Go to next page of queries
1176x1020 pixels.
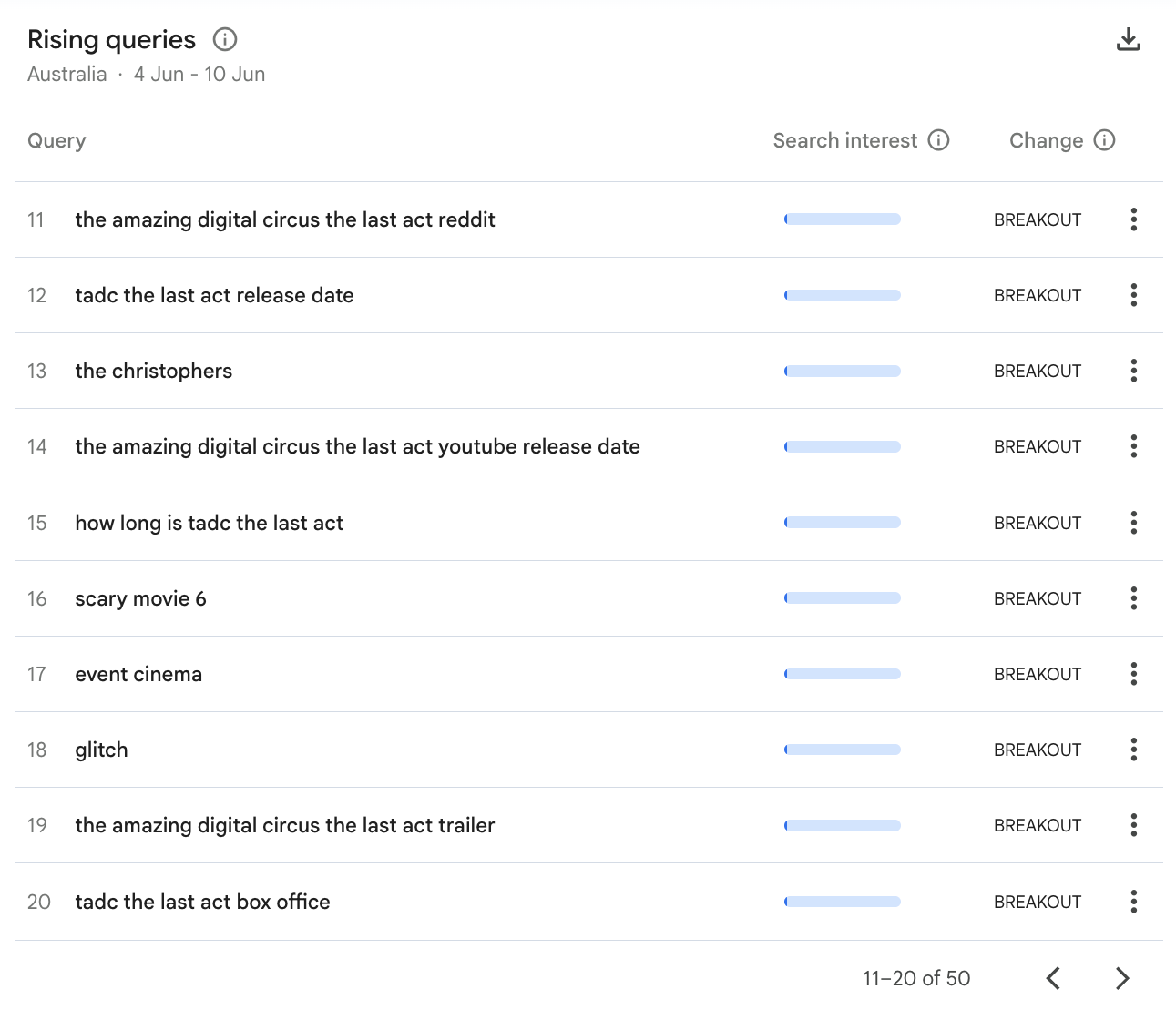click(1122, 978)
